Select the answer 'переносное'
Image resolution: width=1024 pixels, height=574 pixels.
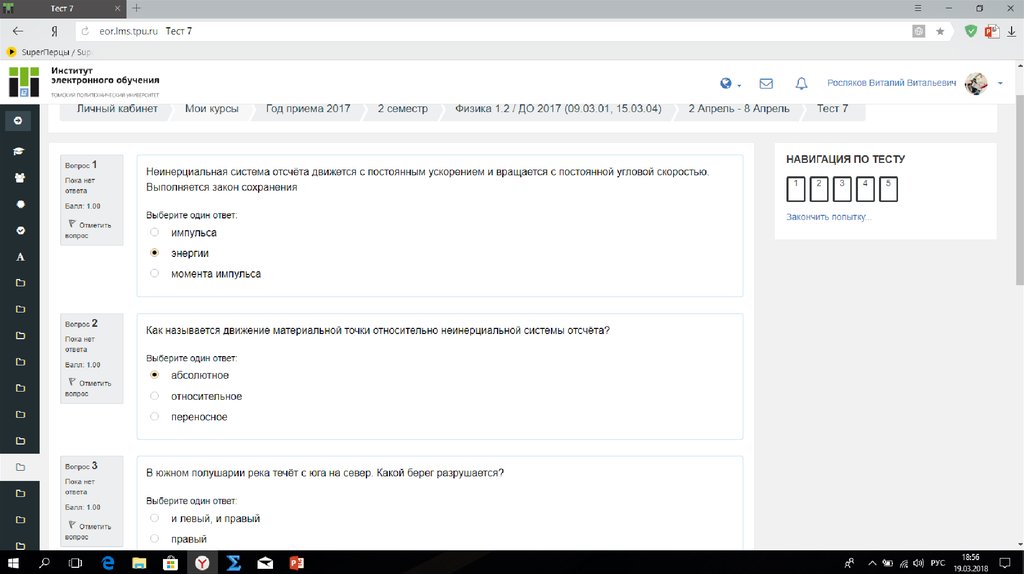pos(154,417)
